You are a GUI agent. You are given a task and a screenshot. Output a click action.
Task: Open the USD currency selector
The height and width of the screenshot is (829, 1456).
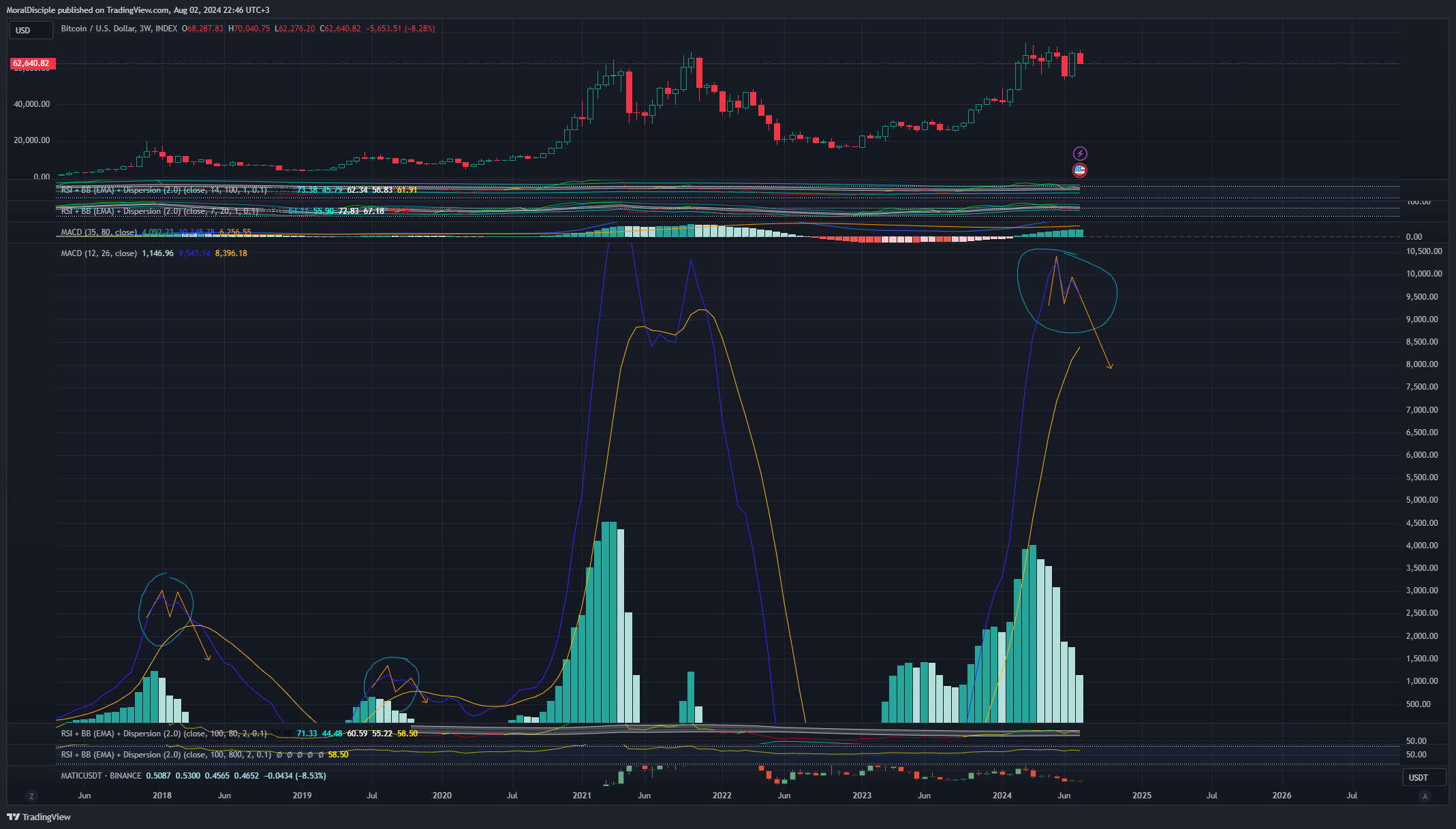[31, 30]
